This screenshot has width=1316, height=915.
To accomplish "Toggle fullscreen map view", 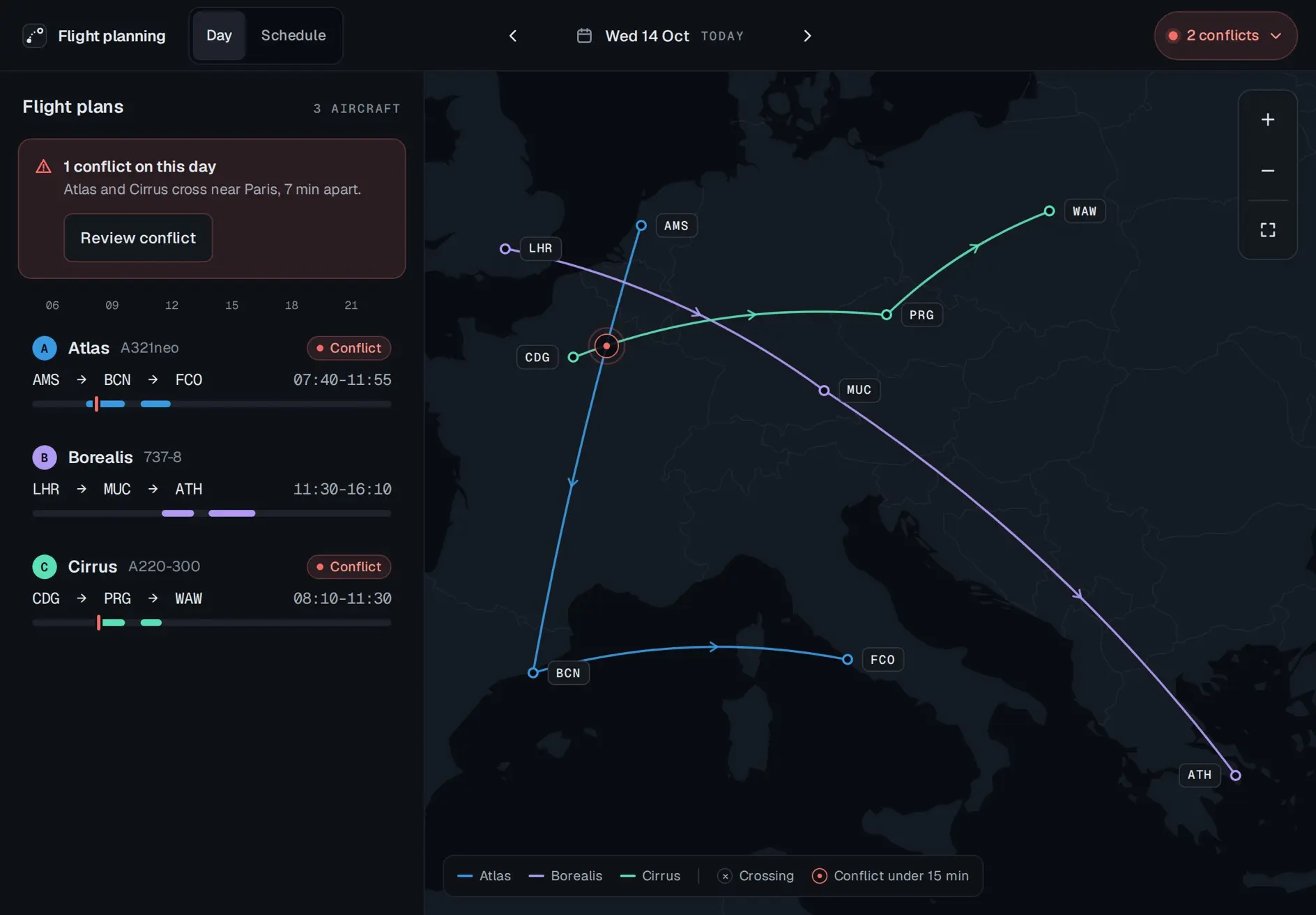I will [1268, 230].
